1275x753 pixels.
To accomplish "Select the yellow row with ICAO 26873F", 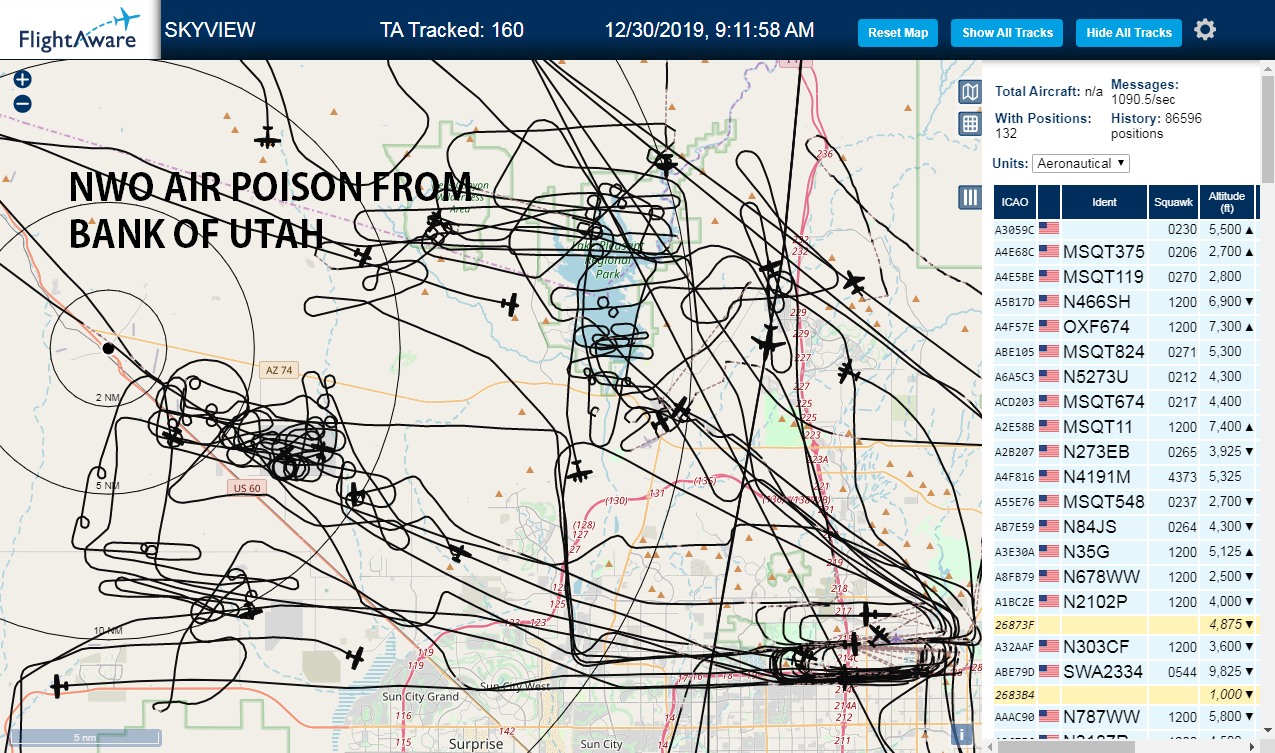I will tap(1126, 623).
